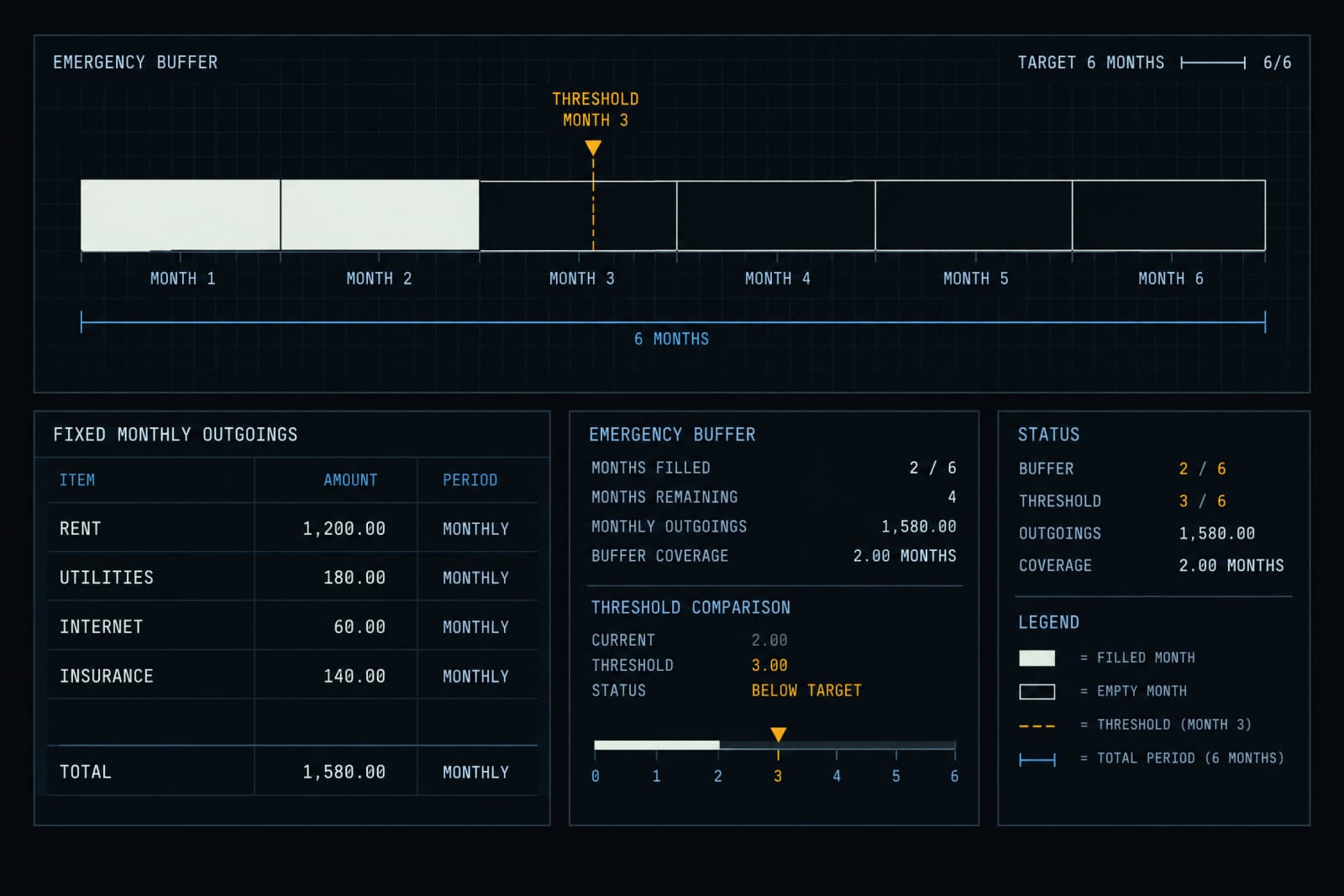Click the TOTAL row label
1344x896 pixels.
point(85,773)
